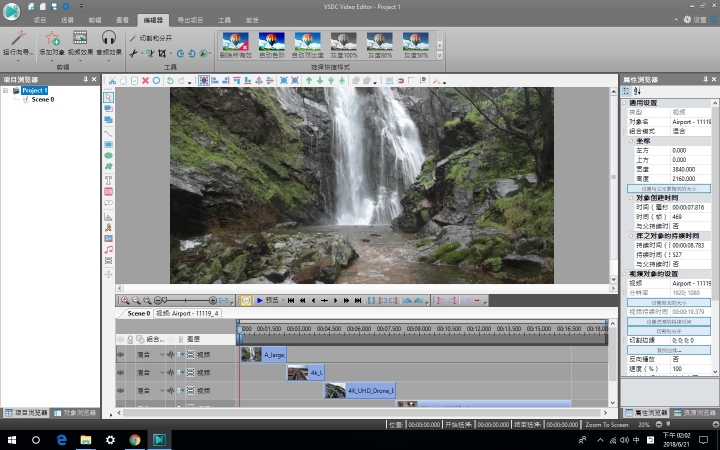This screenshot has width=720, height=450.
Task: Select the rectangle shape tool
Action: coord(108,145)
